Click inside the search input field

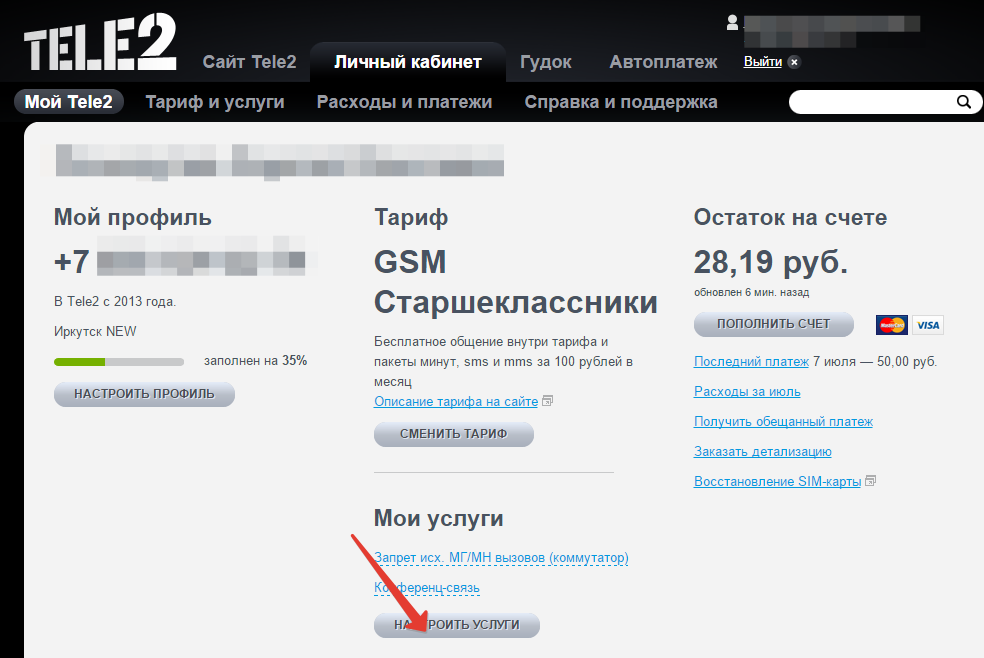coord(870,101)
